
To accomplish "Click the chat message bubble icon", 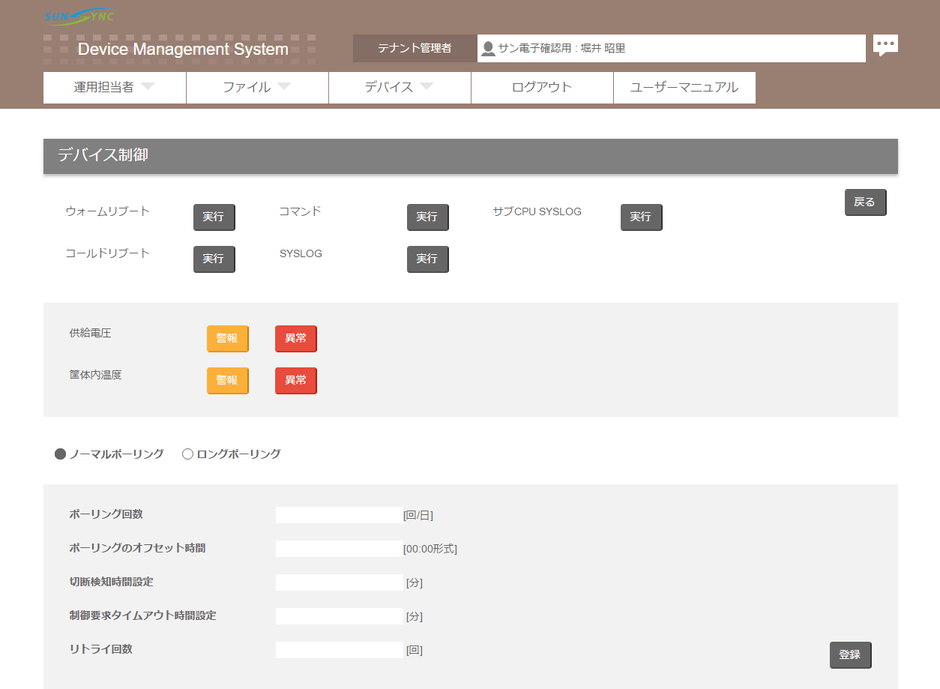I will click(x=885, y=46).
